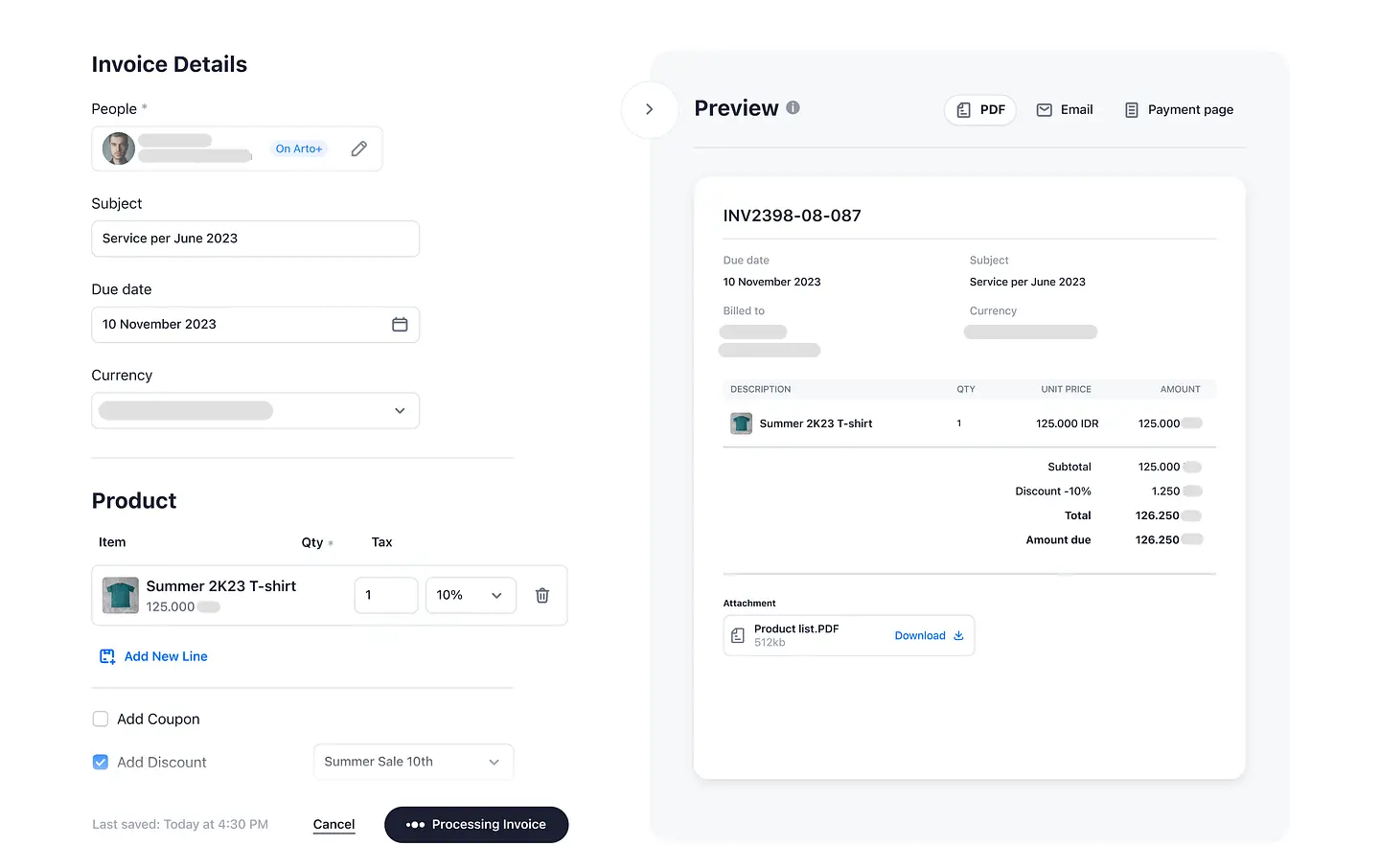Open the Currency dropdown
The width and height of the screenshot is (1380, 868).
(256, 411)
